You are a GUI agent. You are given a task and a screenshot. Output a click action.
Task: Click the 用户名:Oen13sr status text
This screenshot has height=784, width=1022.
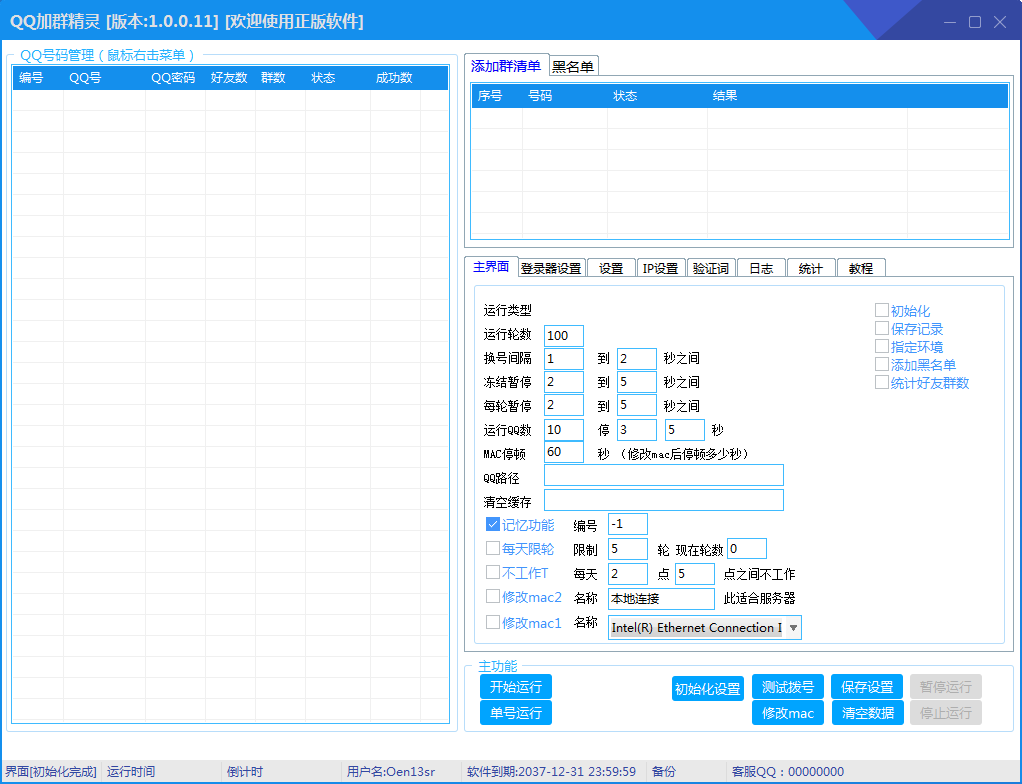pos(390,772)
